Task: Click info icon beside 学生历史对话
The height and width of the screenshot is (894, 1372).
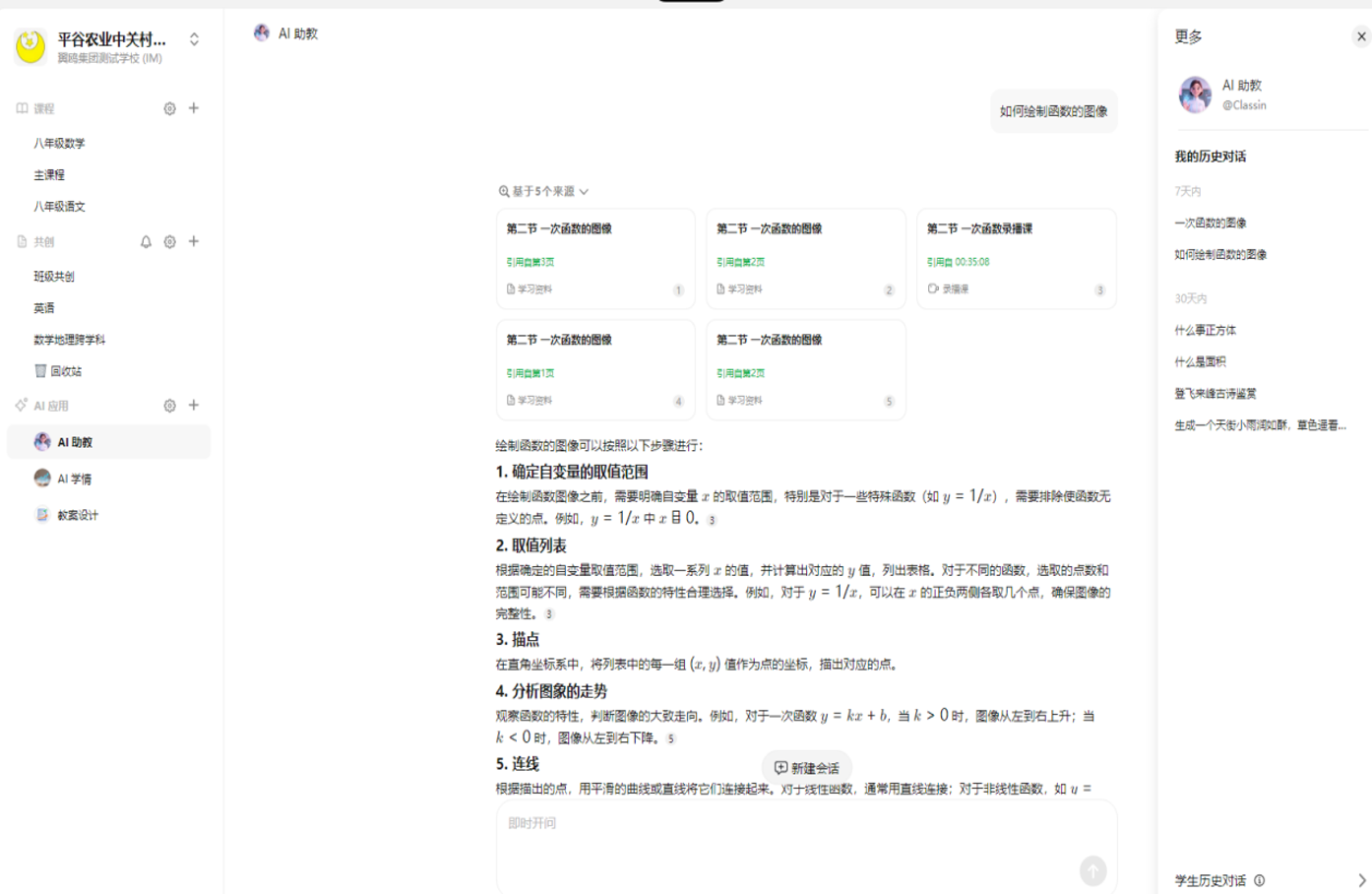Action: 1260,880
